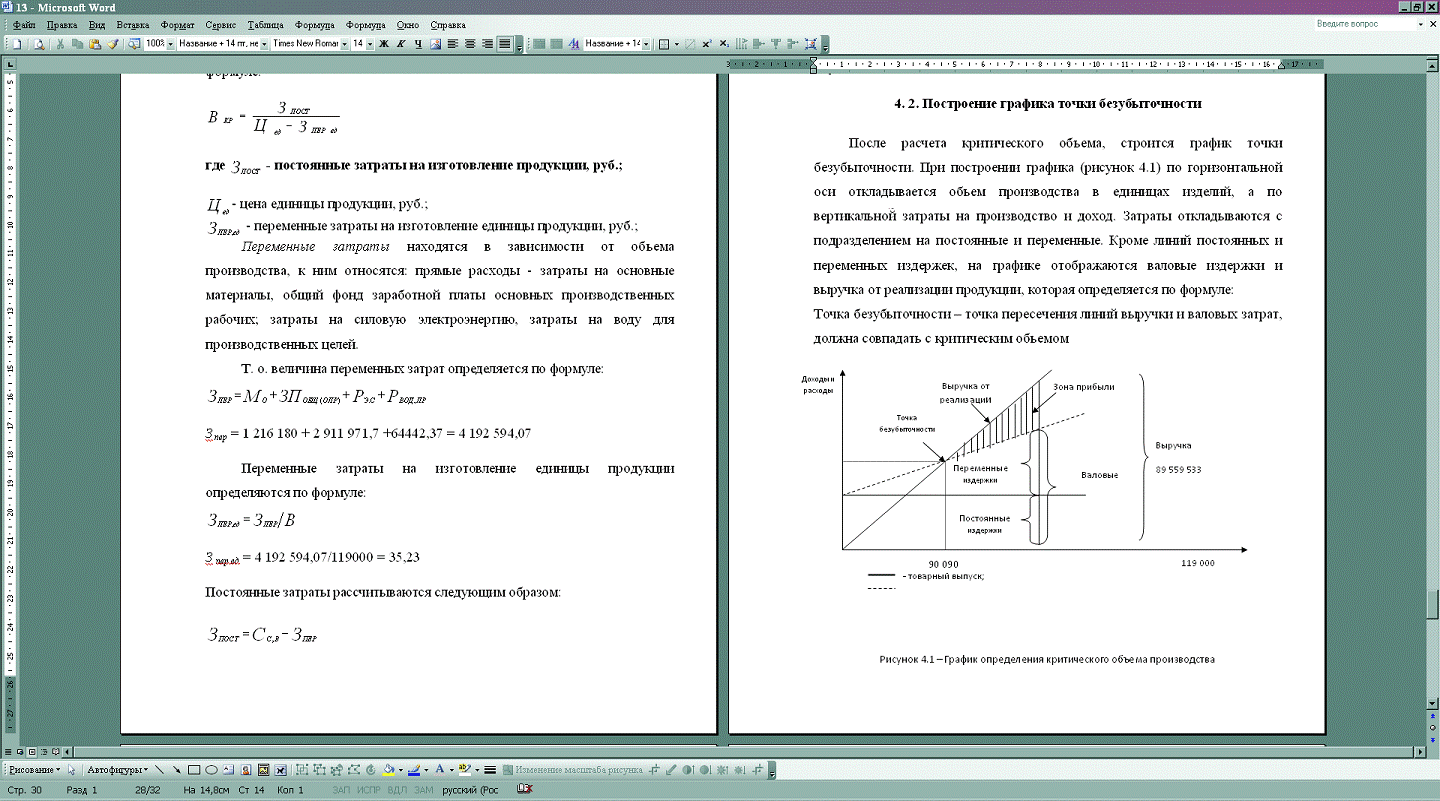Viewport: 1440px width, 801px height.
Task: Click the New Document icon
Action: click(18, 44)
